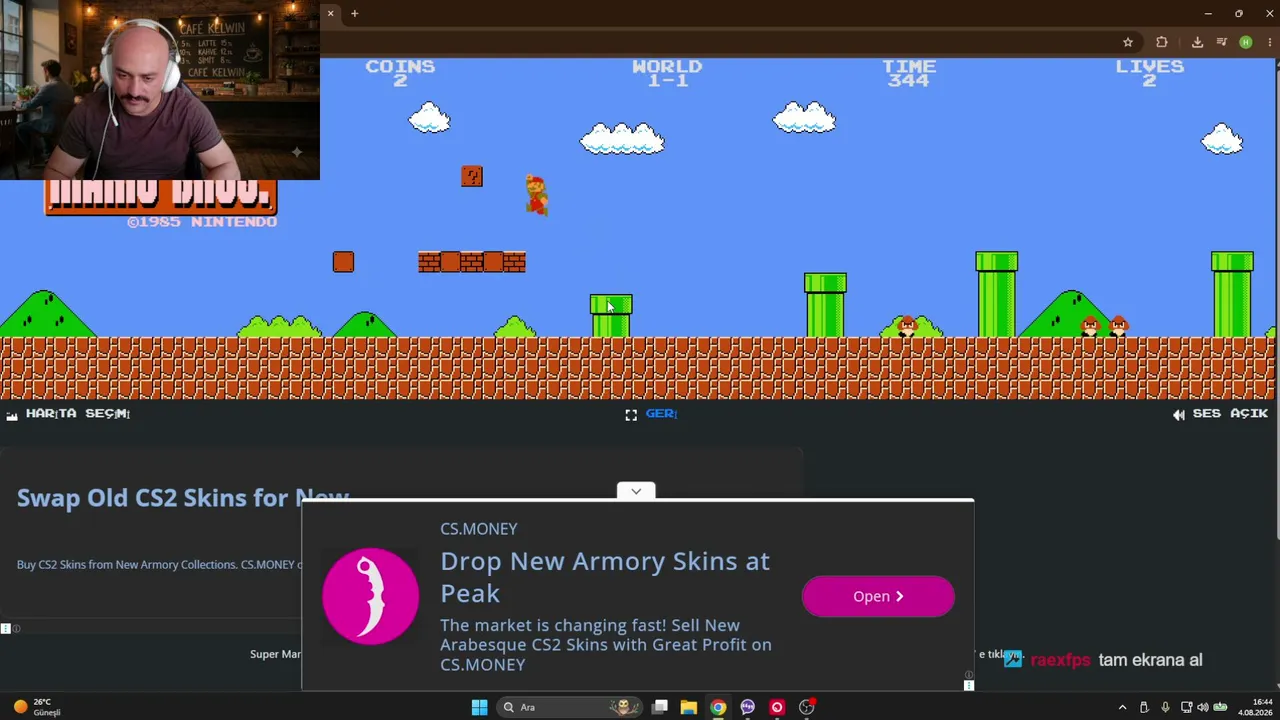Open Chrome downloads tray icon
The width and height of the screenshot is (1280, 720).
click(1197, 42)
